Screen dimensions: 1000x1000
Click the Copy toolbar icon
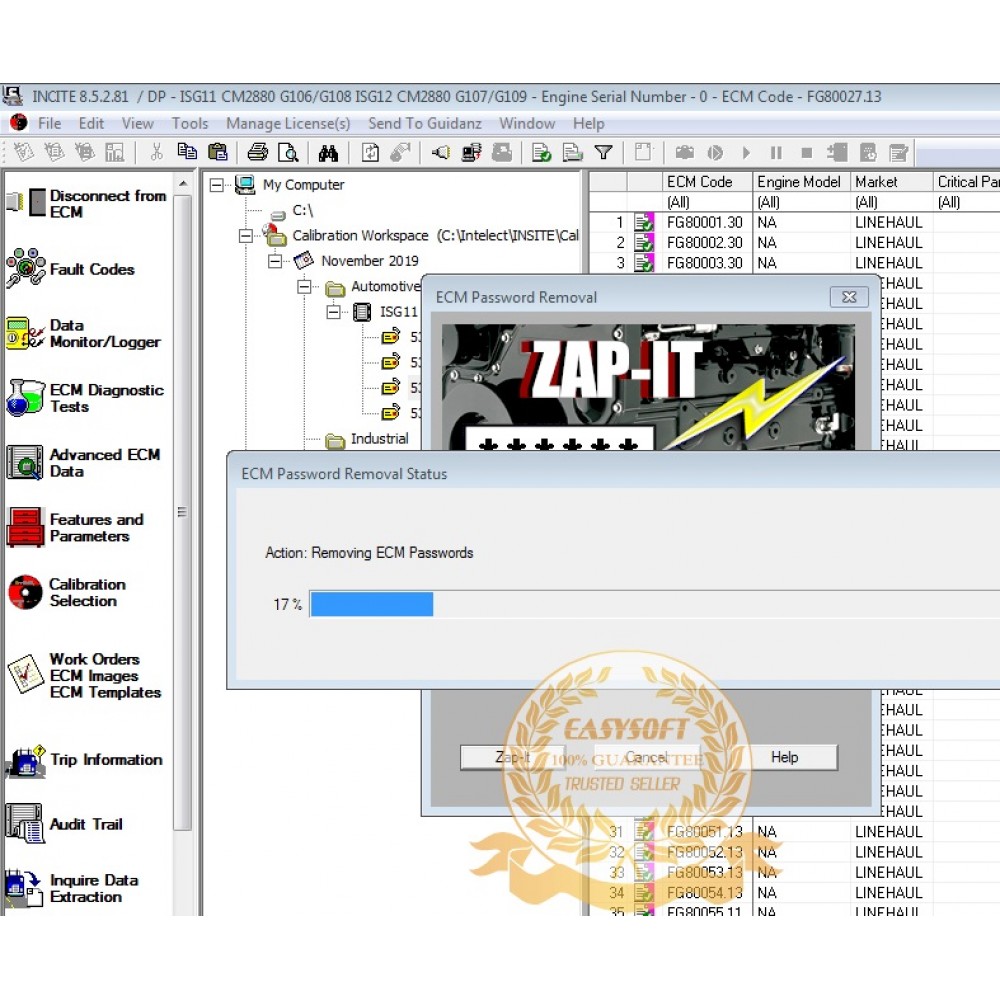(187, 152)
